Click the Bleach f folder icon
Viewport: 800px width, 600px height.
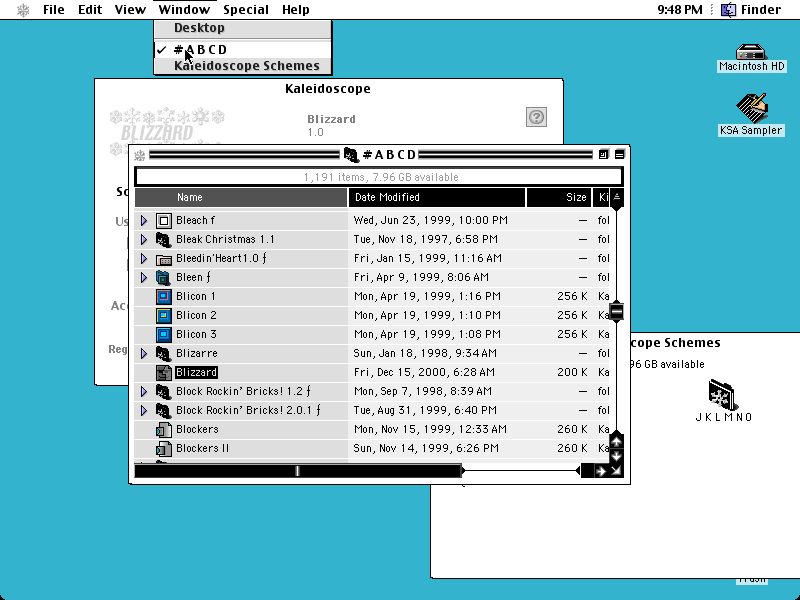(164, 220)
